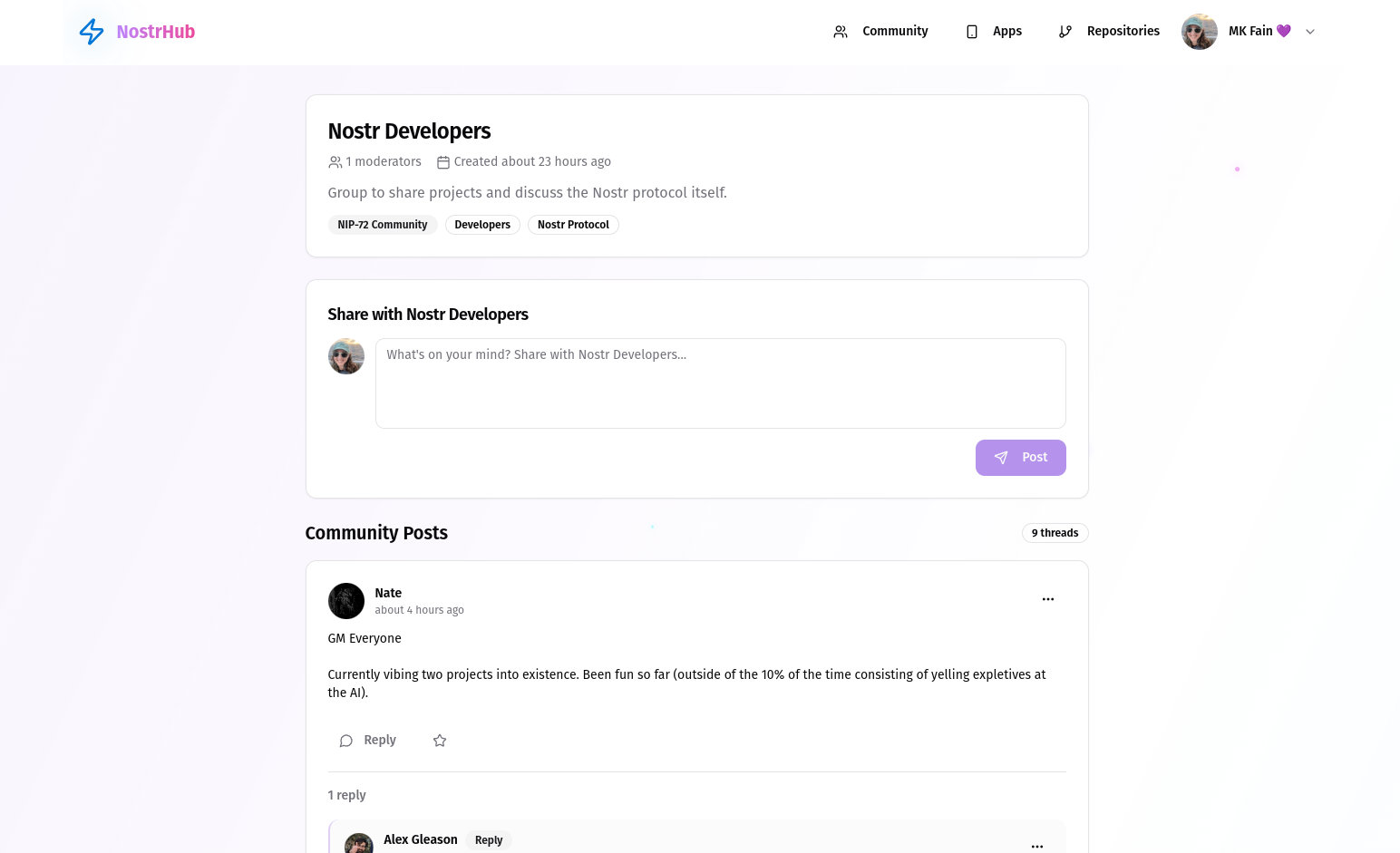Click the NostrHub lightning bolt logo
Image resolution: width=1400 pixels, height=853 pixels.
click(x=92, y=32)
